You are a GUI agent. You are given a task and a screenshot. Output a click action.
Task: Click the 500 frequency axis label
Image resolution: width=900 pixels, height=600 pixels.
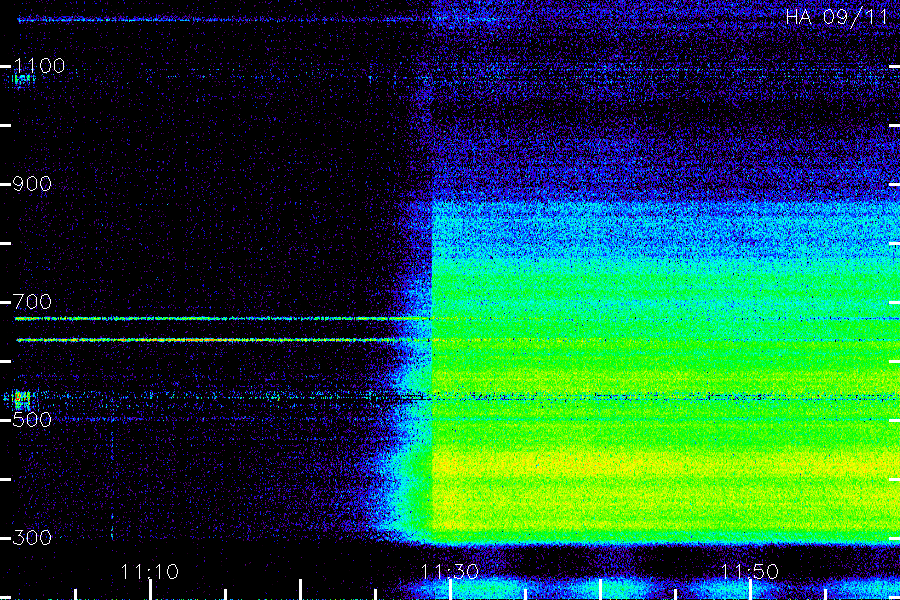[32, 420]
